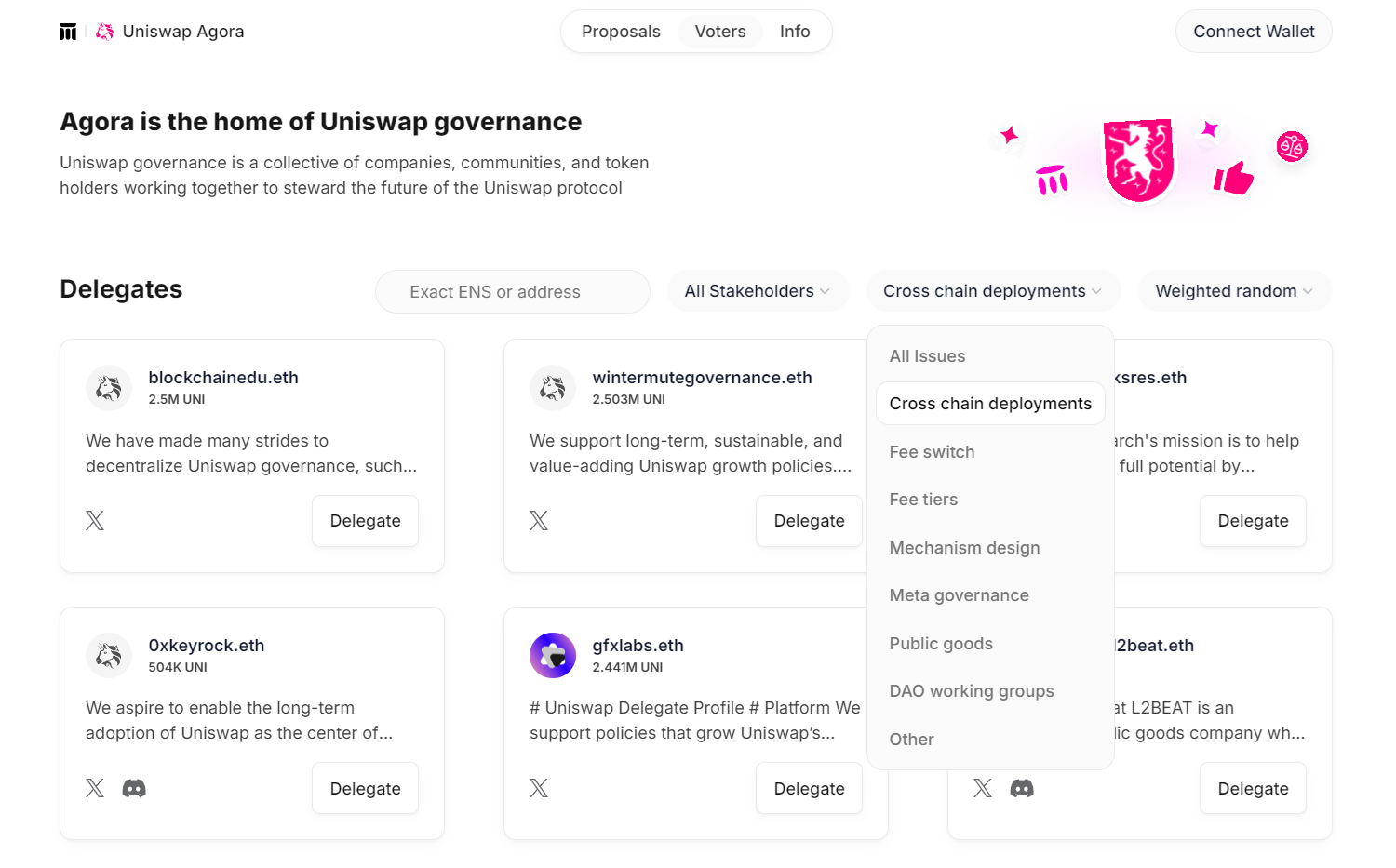Click the Discord icon on 0xkeyrock.eth card

click(134, 789)
